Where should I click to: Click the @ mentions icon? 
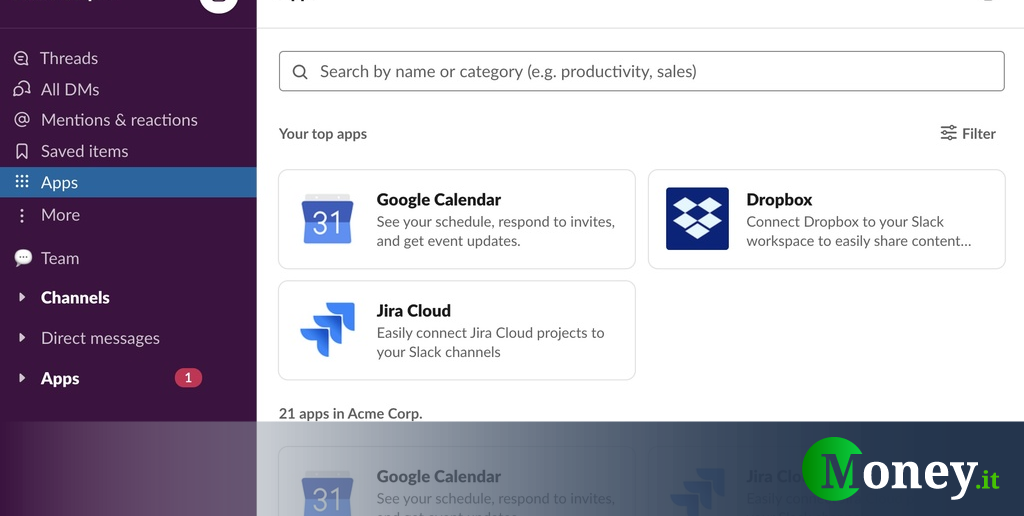pyautogui.click(x=22, y=120)
